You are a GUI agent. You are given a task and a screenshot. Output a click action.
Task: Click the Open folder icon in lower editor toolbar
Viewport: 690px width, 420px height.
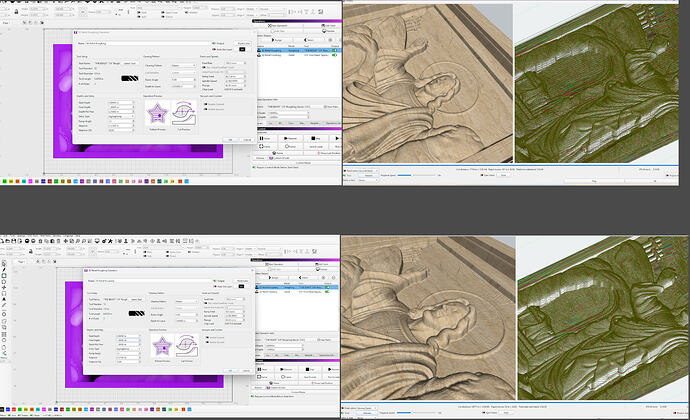(x=7, y=241)
